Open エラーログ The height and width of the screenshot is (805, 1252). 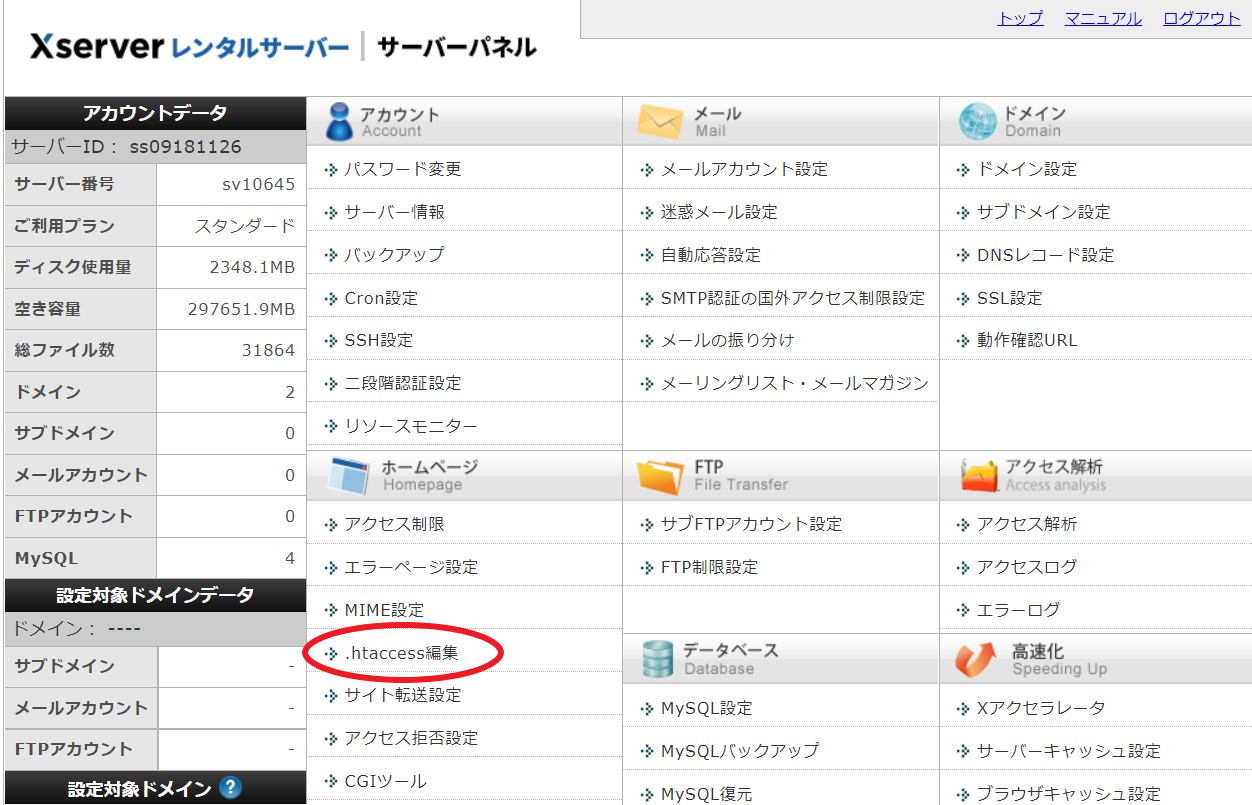pos(1018,610)
